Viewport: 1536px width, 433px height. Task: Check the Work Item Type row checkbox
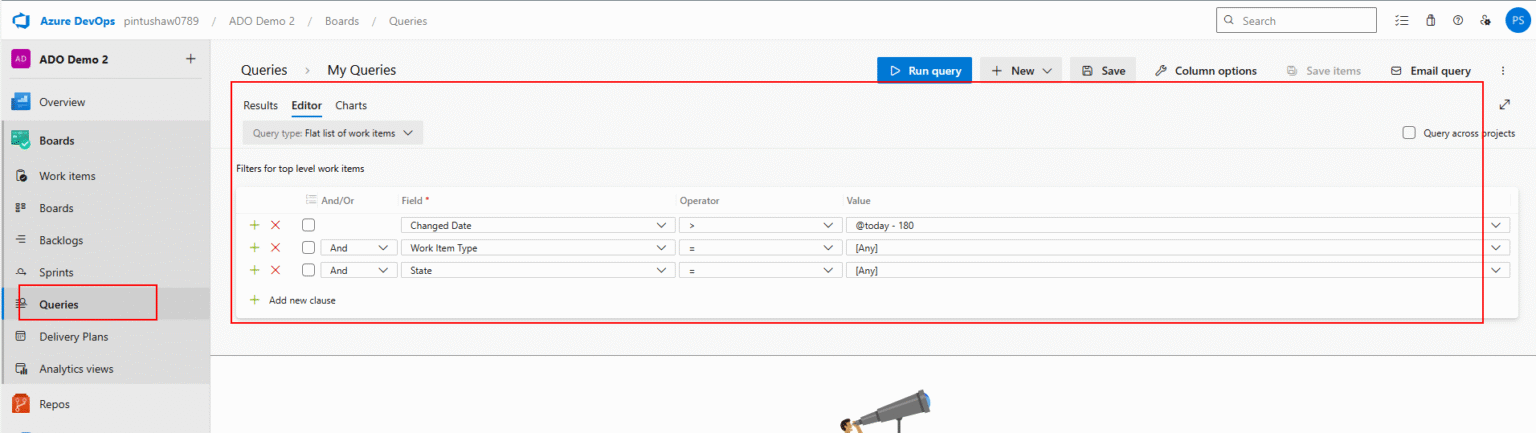308,247
